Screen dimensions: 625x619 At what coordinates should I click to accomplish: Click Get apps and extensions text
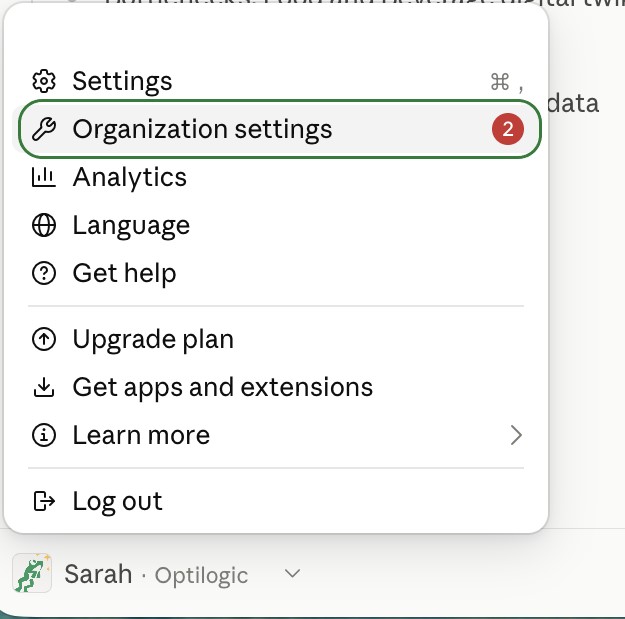223,387
